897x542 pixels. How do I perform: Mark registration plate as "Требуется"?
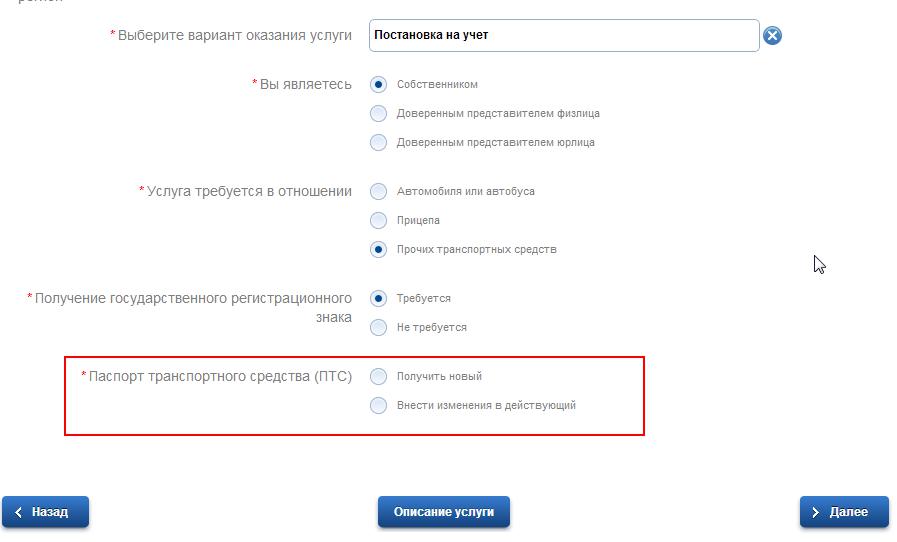coord(378,299)
